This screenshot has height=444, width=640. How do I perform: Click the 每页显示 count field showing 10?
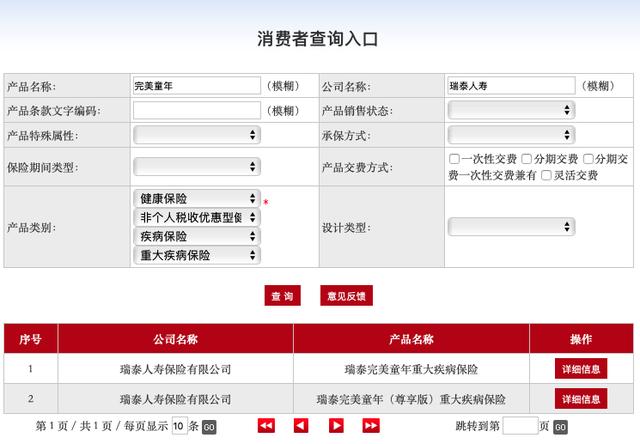coord(180,426)
